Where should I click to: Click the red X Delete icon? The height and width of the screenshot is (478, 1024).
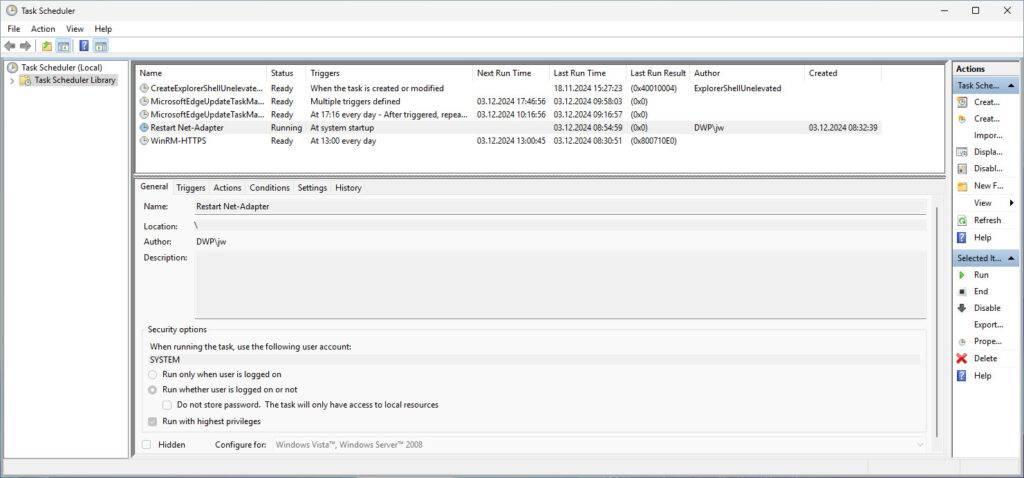[x=962, y=358]
